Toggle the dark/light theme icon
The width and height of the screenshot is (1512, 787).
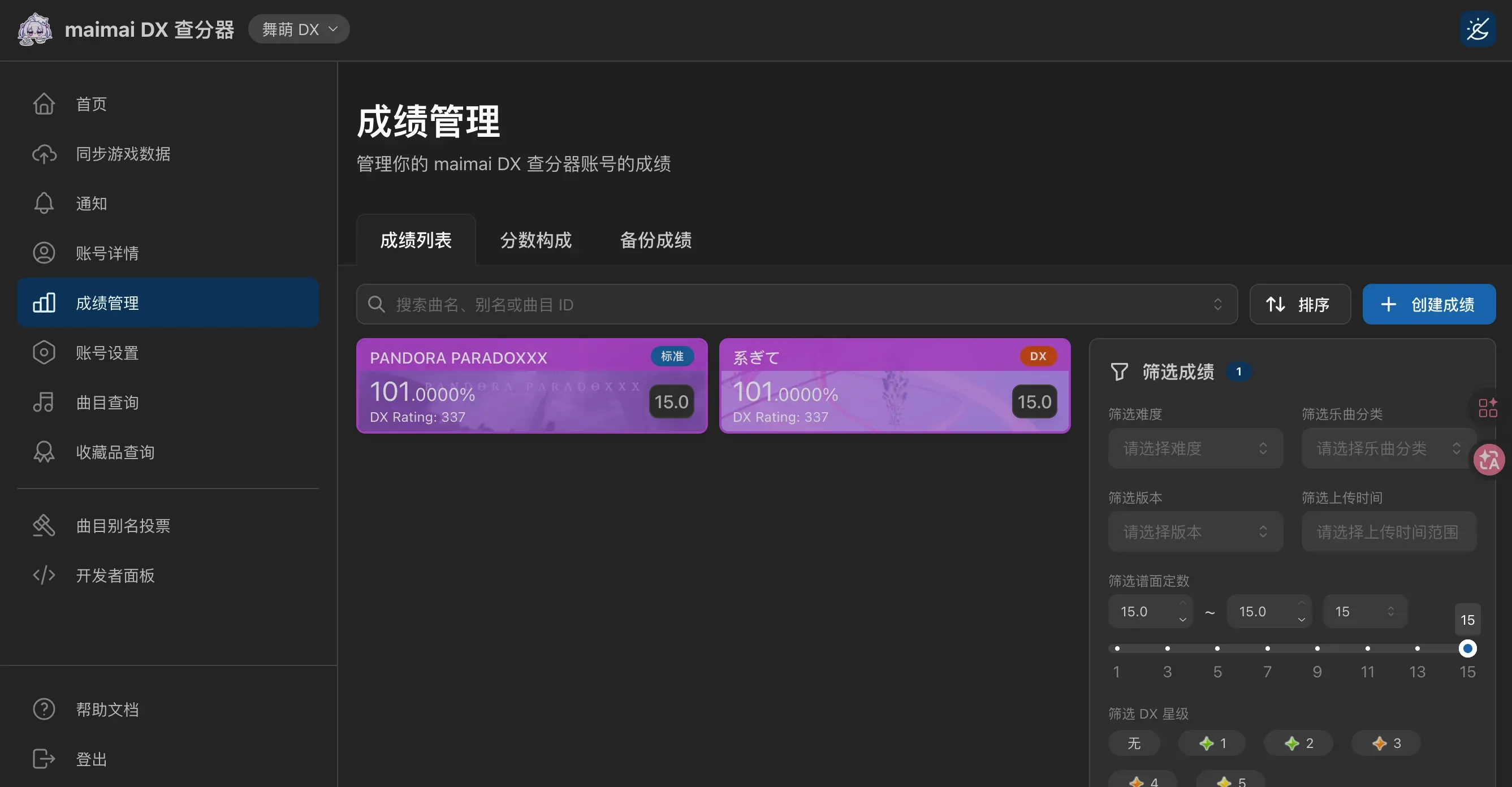[1478, 29]
